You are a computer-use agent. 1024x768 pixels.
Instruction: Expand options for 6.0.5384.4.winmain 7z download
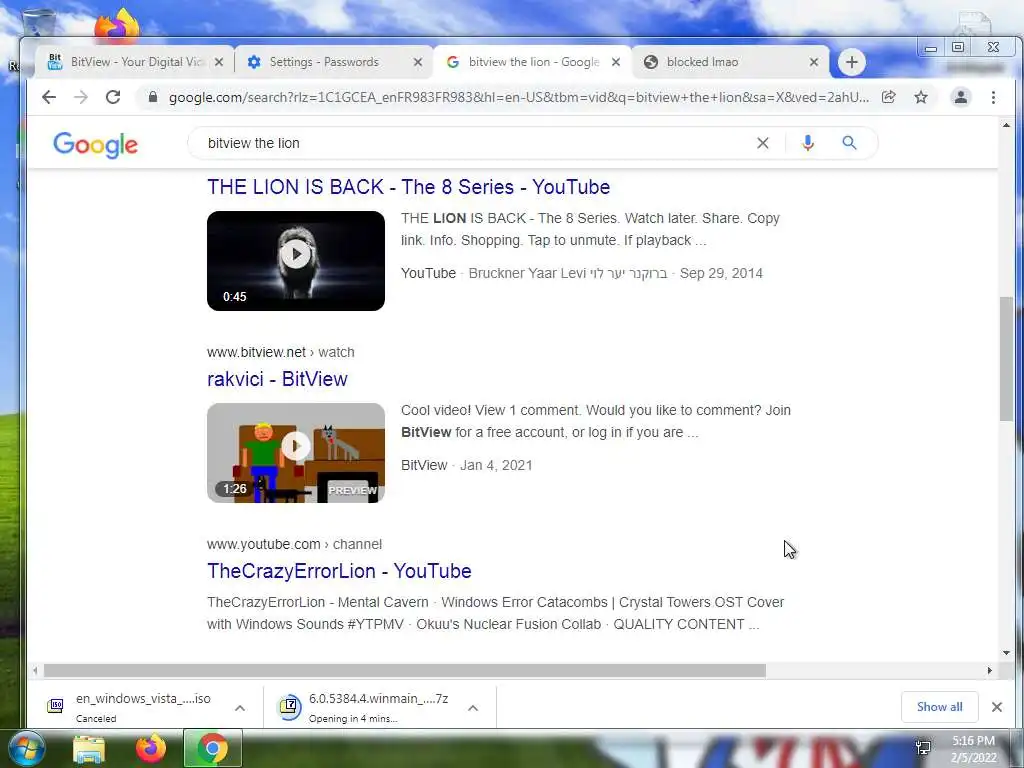click(473, 708)
